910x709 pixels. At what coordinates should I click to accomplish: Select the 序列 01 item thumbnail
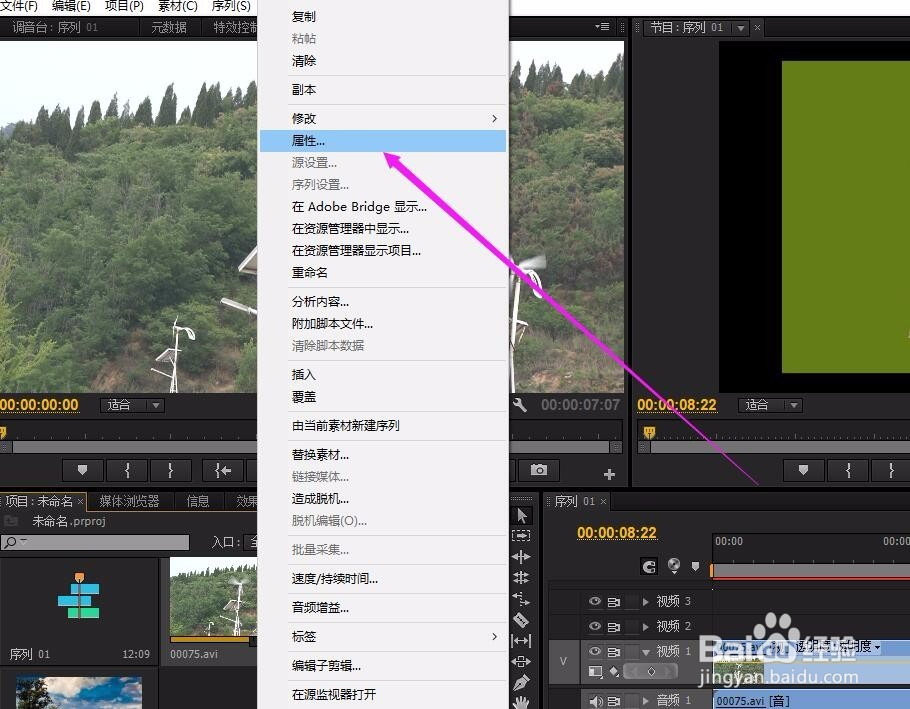pos(79,596)
